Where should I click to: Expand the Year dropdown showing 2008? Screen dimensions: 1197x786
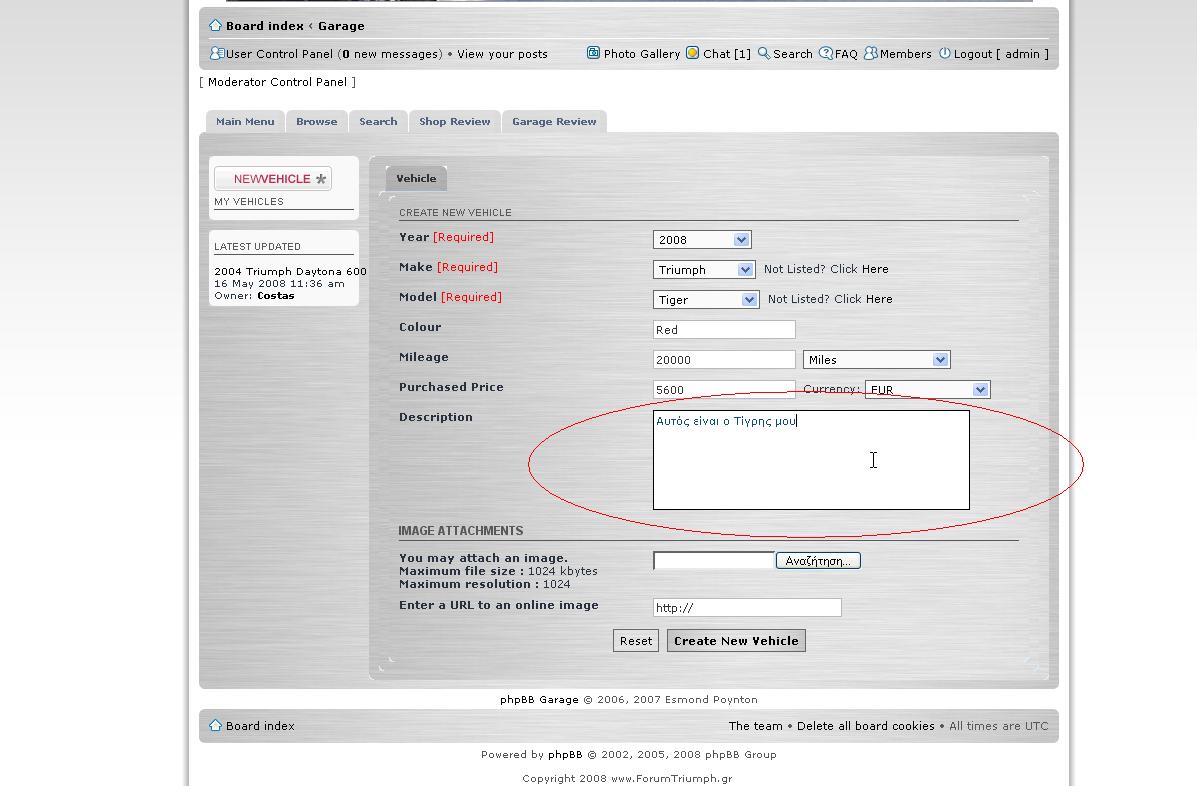pos(741,240)
